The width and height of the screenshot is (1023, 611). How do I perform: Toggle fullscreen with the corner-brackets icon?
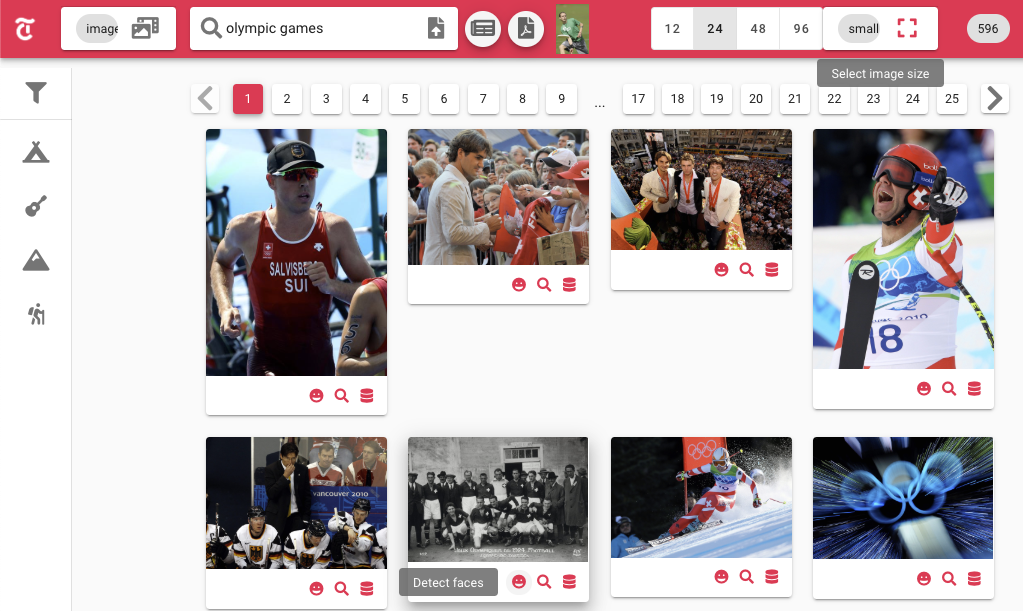coord(907,29)
